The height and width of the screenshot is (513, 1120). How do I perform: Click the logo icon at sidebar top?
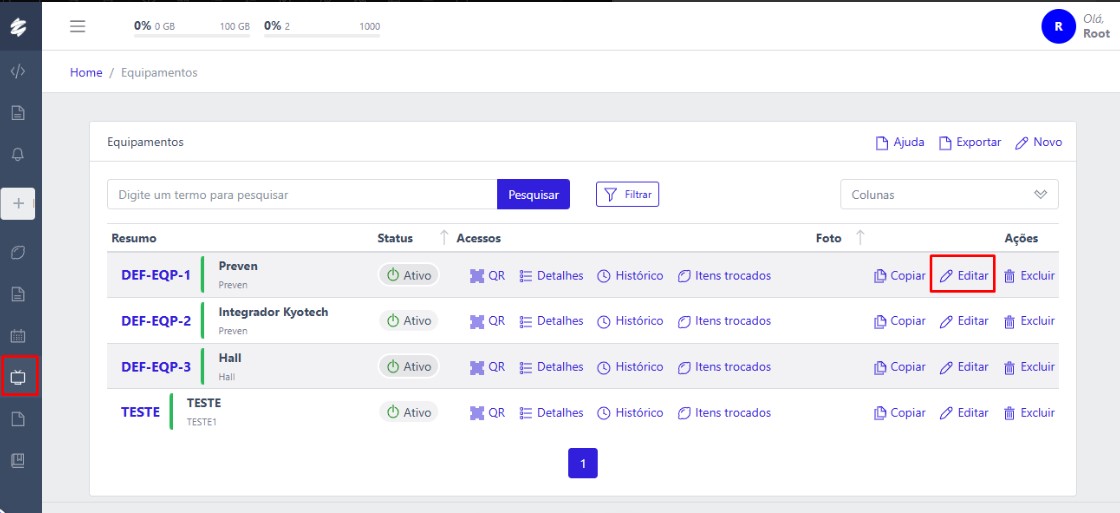[x=18, y=28]
